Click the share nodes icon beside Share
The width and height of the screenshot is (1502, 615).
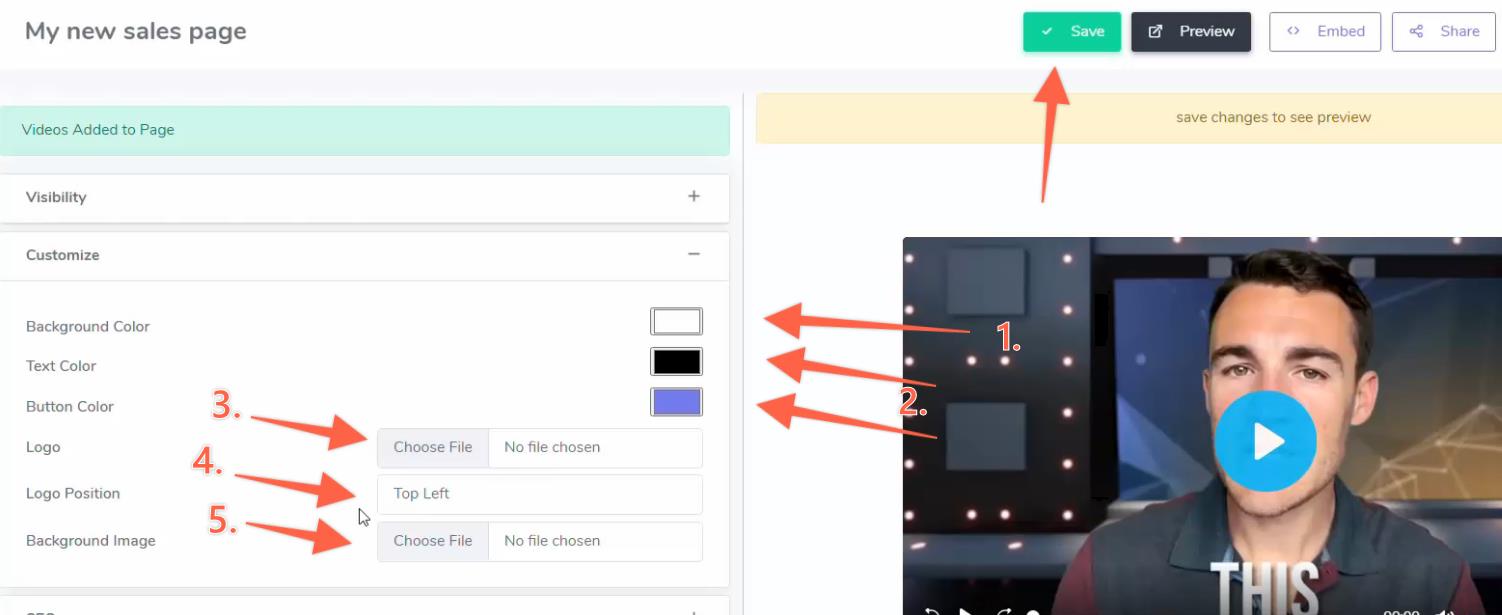click(x=1416, y=31)
